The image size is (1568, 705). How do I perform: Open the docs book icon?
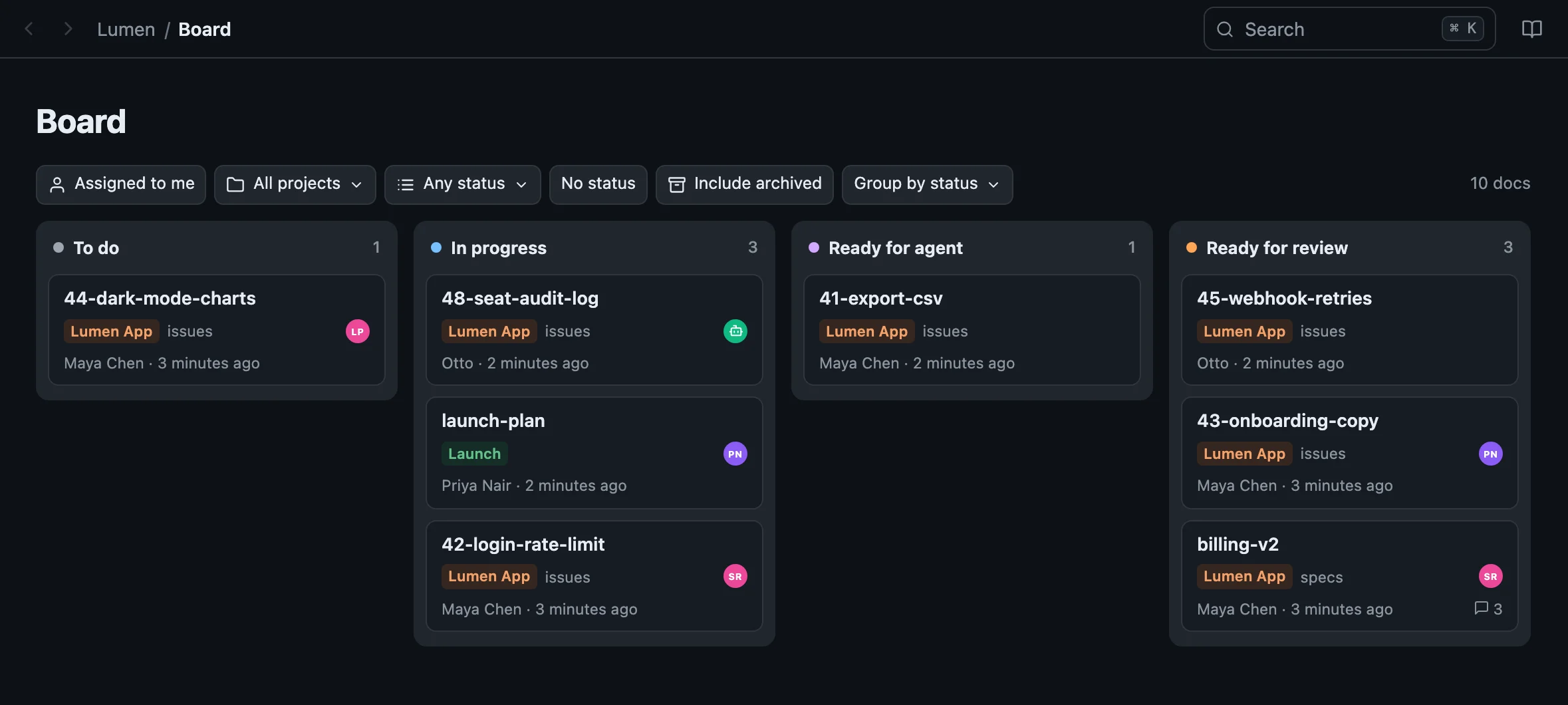1532,29
